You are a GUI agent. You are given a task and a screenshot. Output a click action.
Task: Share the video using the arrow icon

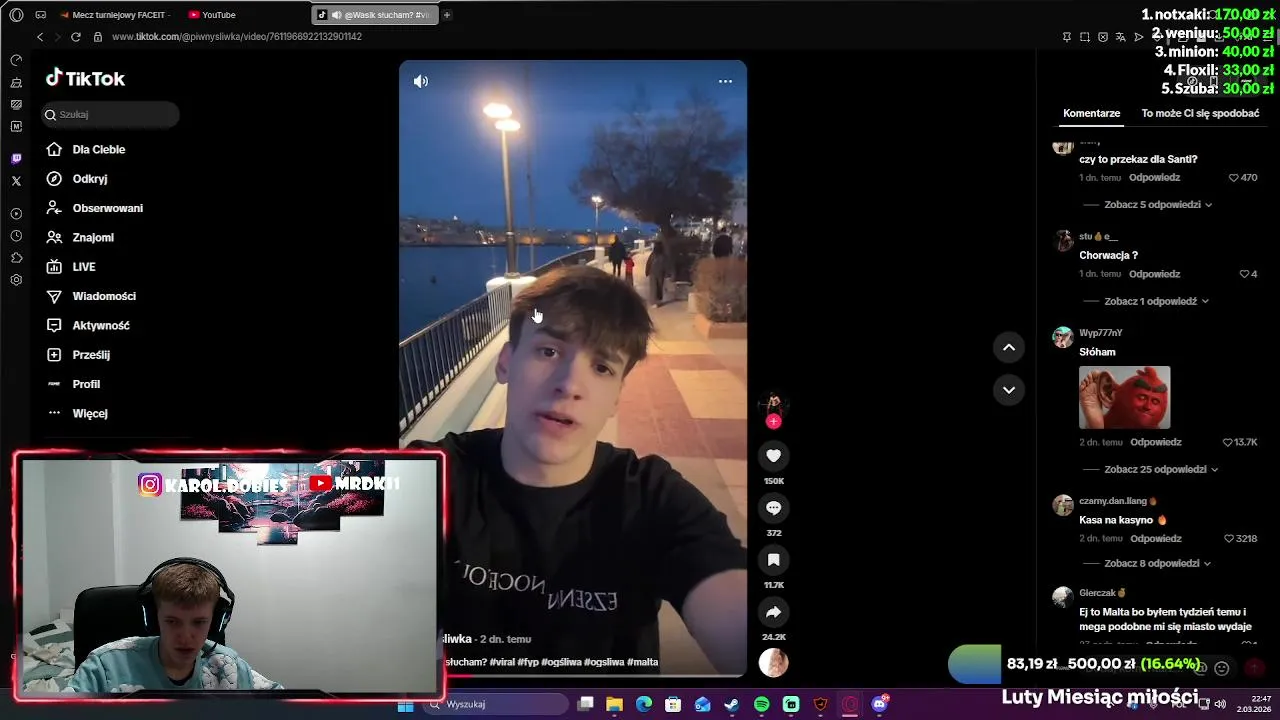(x=773, y=612)
